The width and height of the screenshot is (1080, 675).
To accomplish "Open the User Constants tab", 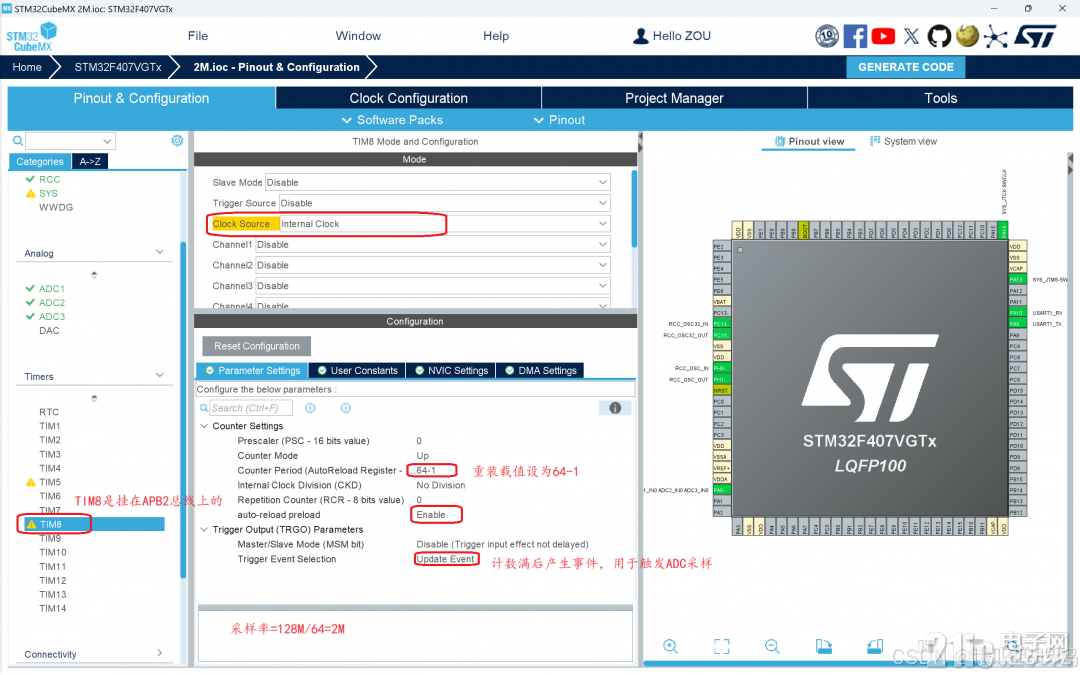I will point(357,371).
